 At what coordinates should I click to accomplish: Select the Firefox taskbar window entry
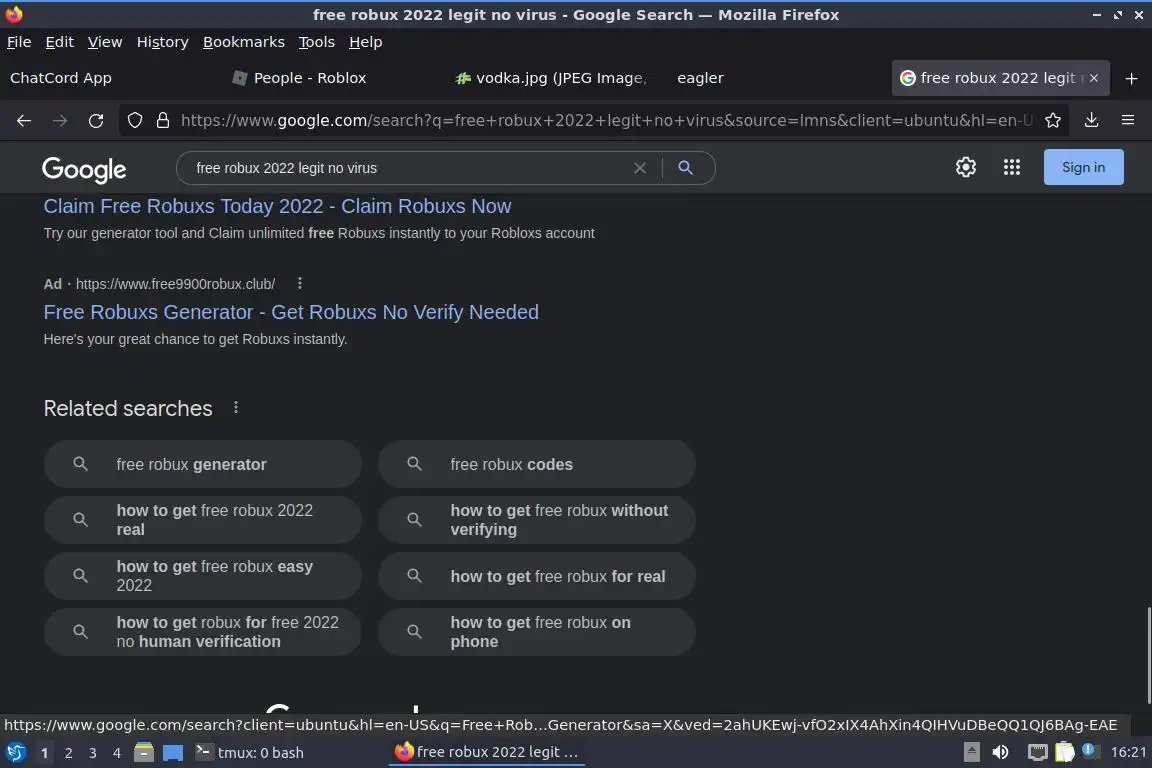point(487,753)
